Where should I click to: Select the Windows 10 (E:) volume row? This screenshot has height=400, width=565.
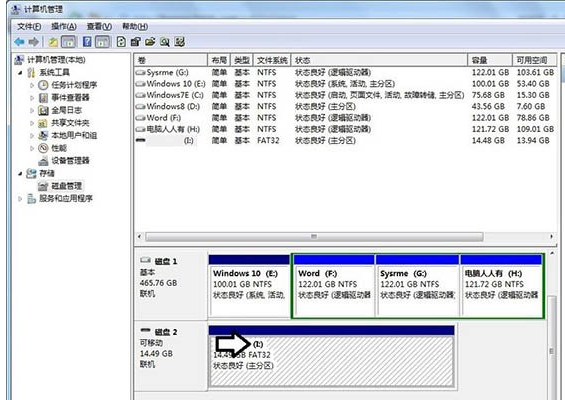click(x=345, y=84)
